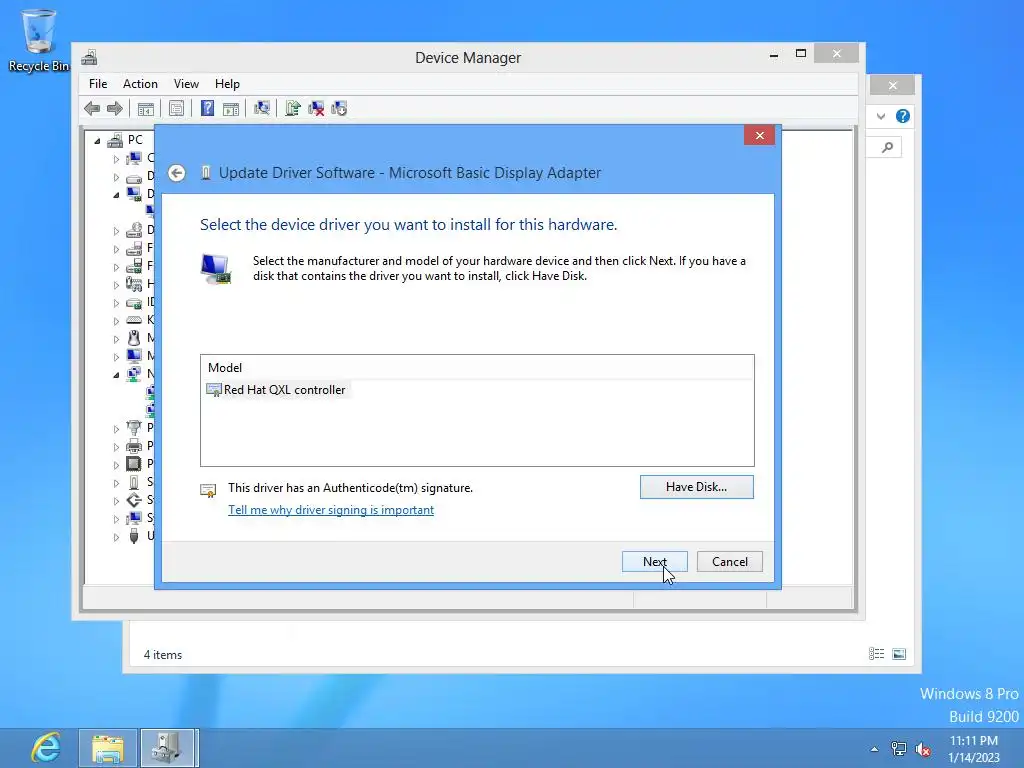This screenshot has height=768, width=1024.
Task: Click the Next button
Action: click(654, 562)
